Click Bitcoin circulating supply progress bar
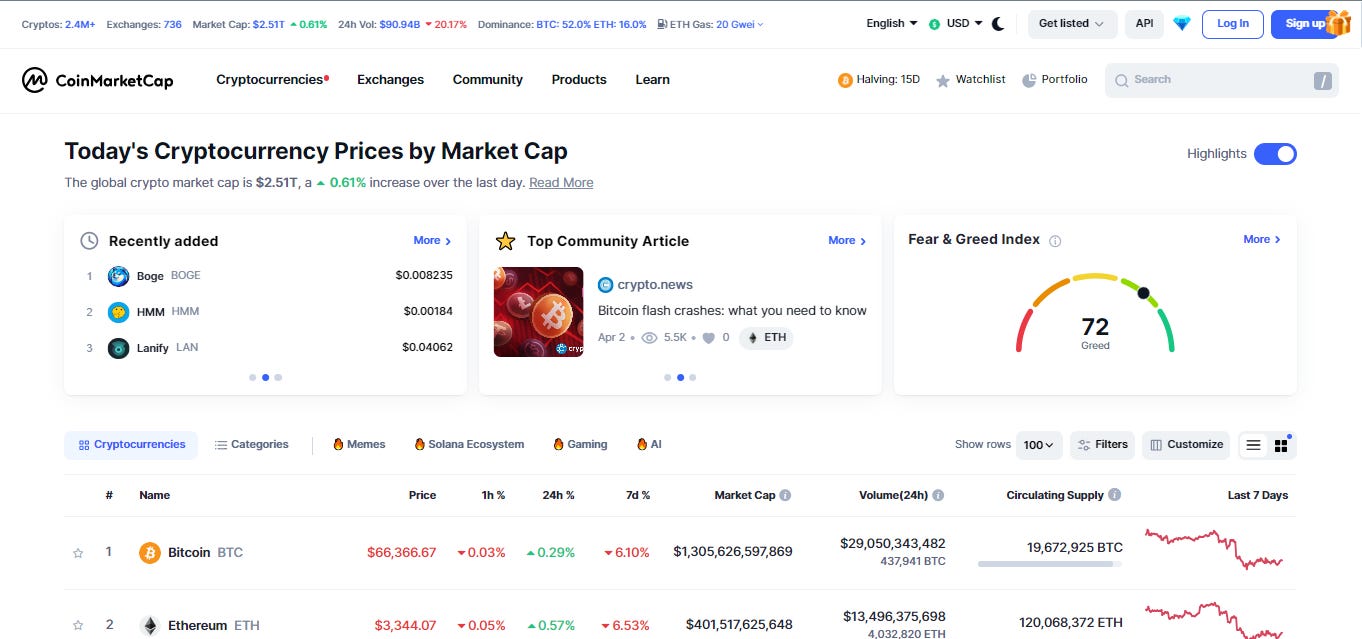This screenshot has width=1362, height=639. tap(1050, 565)
